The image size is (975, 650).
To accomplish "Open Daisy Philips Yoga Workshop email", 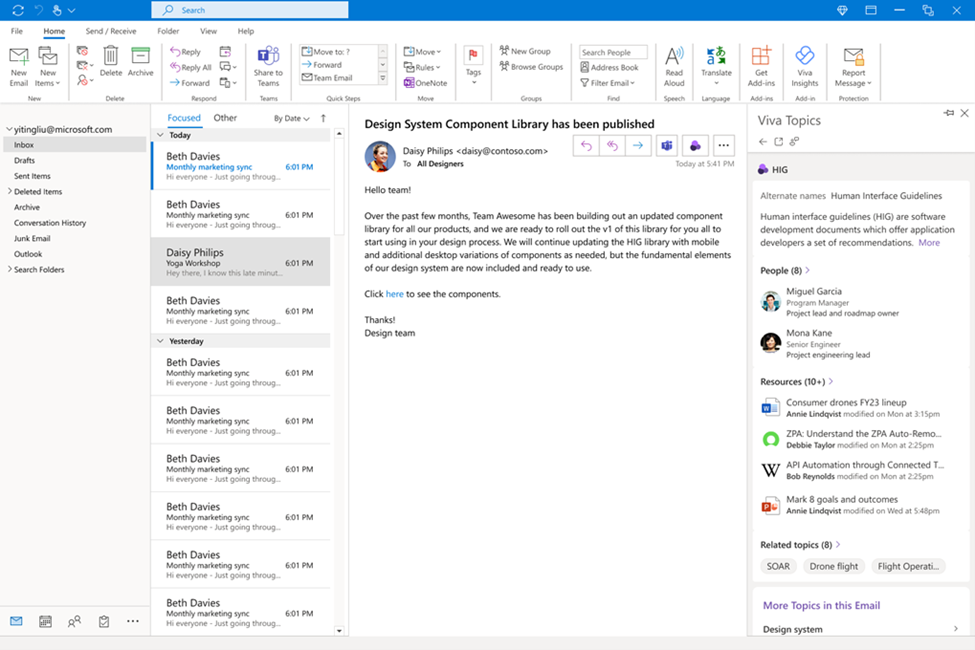I will [241, 262].
